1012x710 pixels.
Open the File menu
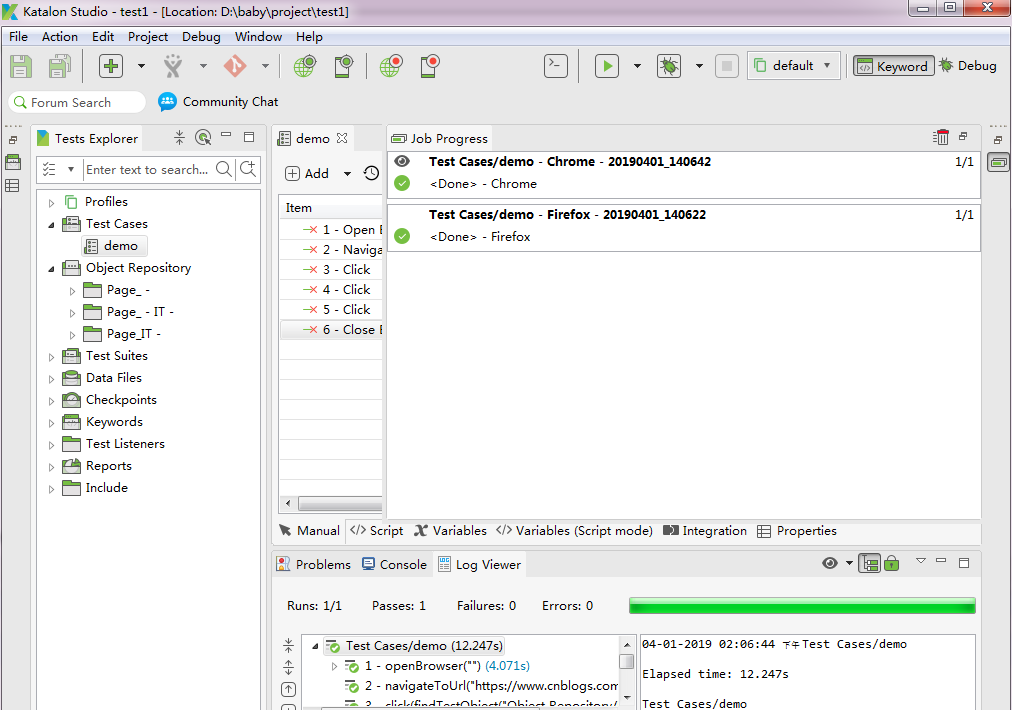[x=18, y=37]
